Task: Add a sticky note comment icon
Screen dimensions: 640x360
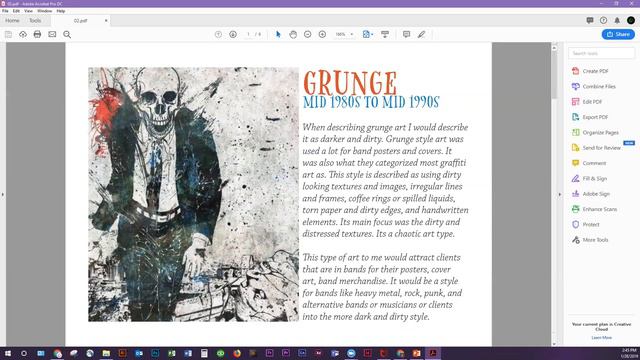Action: click(x=407, y=34)
